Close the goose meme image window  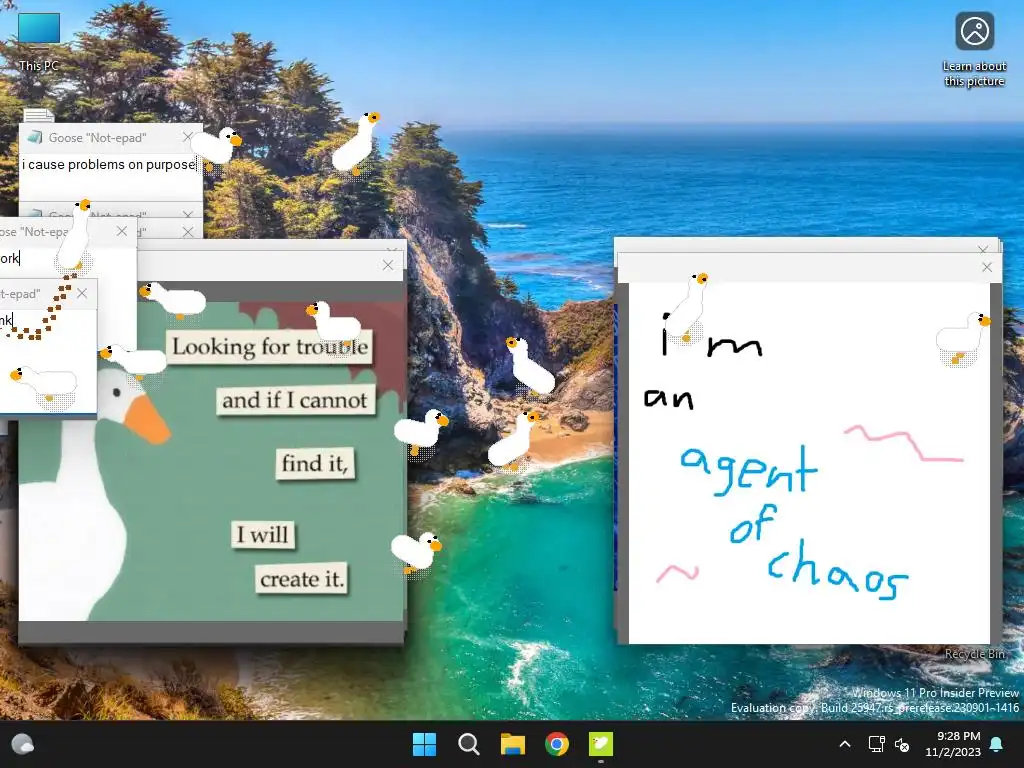click(388, 264)
